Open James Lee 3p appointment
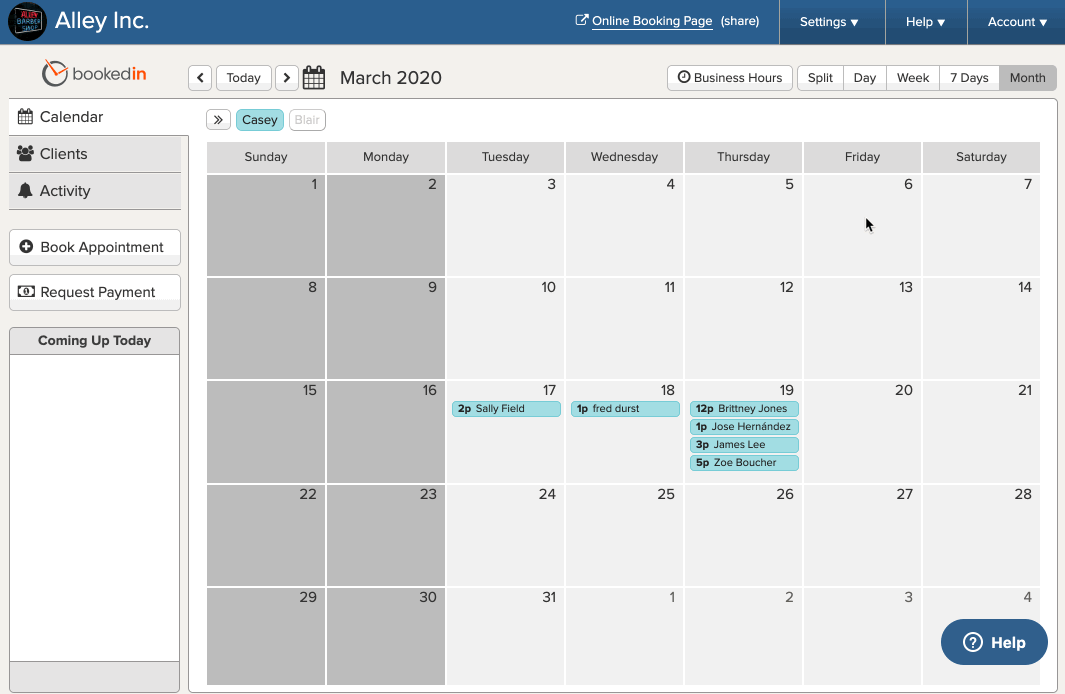 point(744,445)
